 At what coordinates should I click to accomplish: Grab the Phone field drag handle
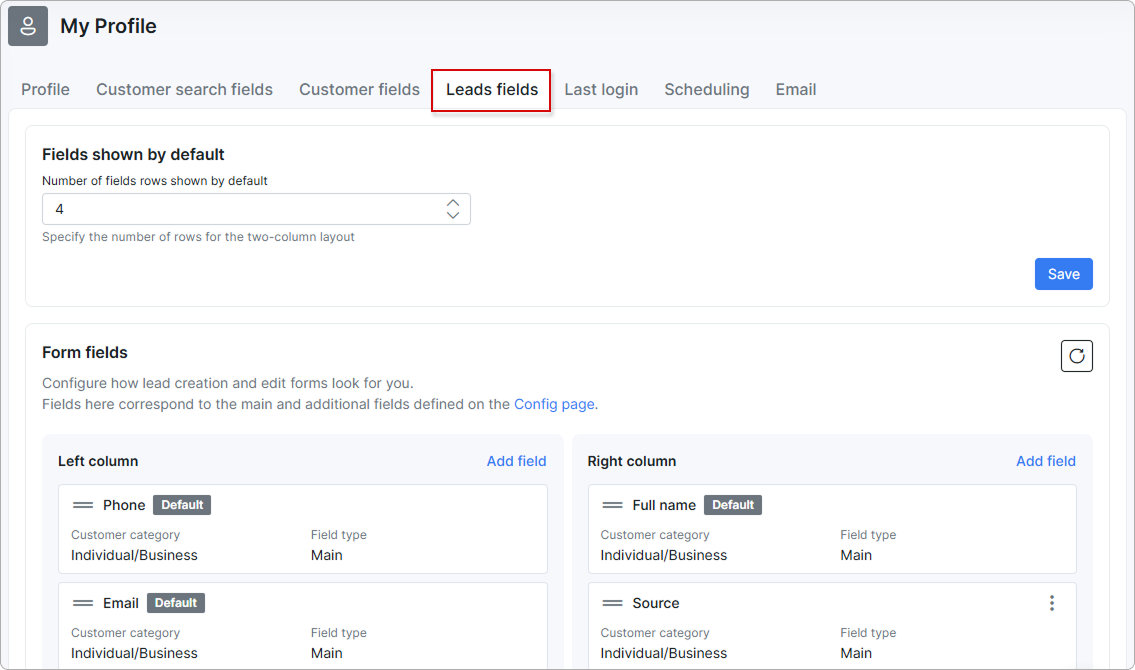coord(83,505)
